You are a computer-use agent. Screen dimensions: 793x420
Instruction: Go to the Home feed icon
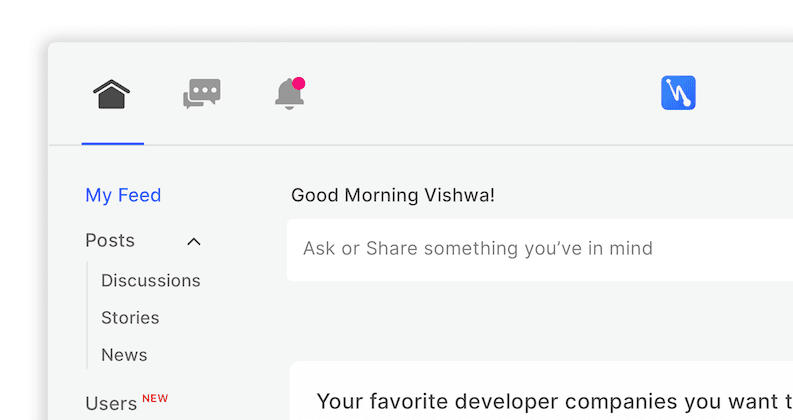coord(112,94)
